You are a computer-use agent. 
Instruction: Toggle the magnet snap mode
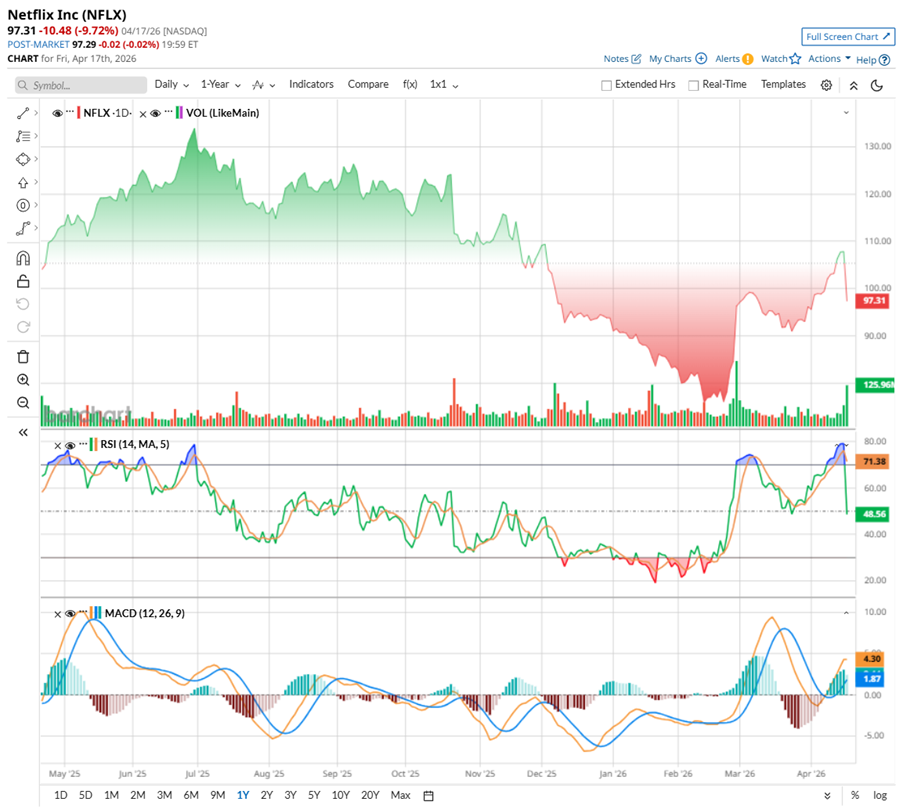coord(23,258)
